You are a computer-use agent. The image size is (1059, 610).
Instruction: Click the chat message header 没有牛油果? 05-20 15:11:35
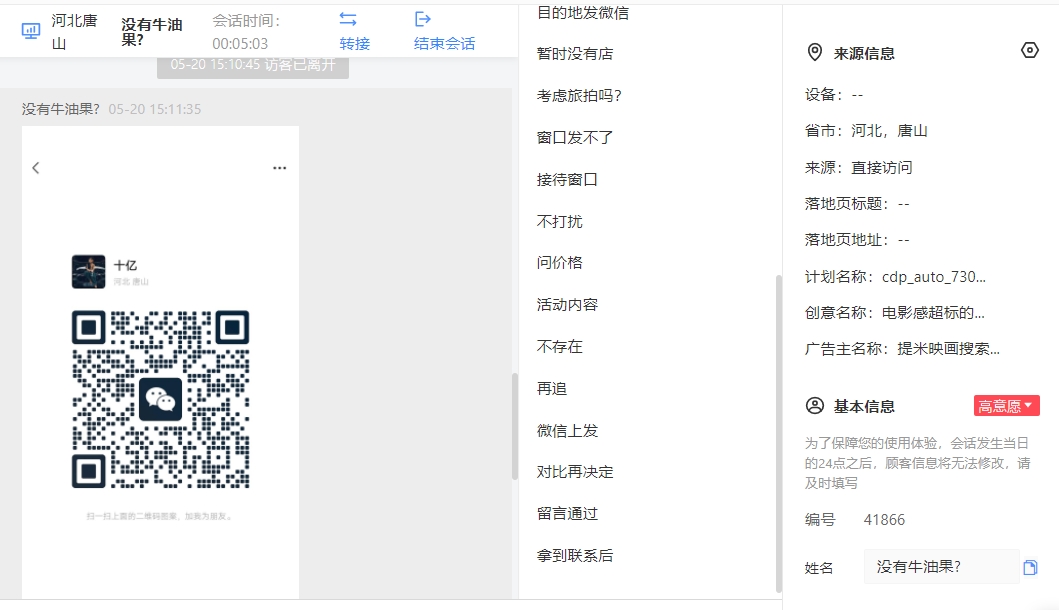coord(111,109)
